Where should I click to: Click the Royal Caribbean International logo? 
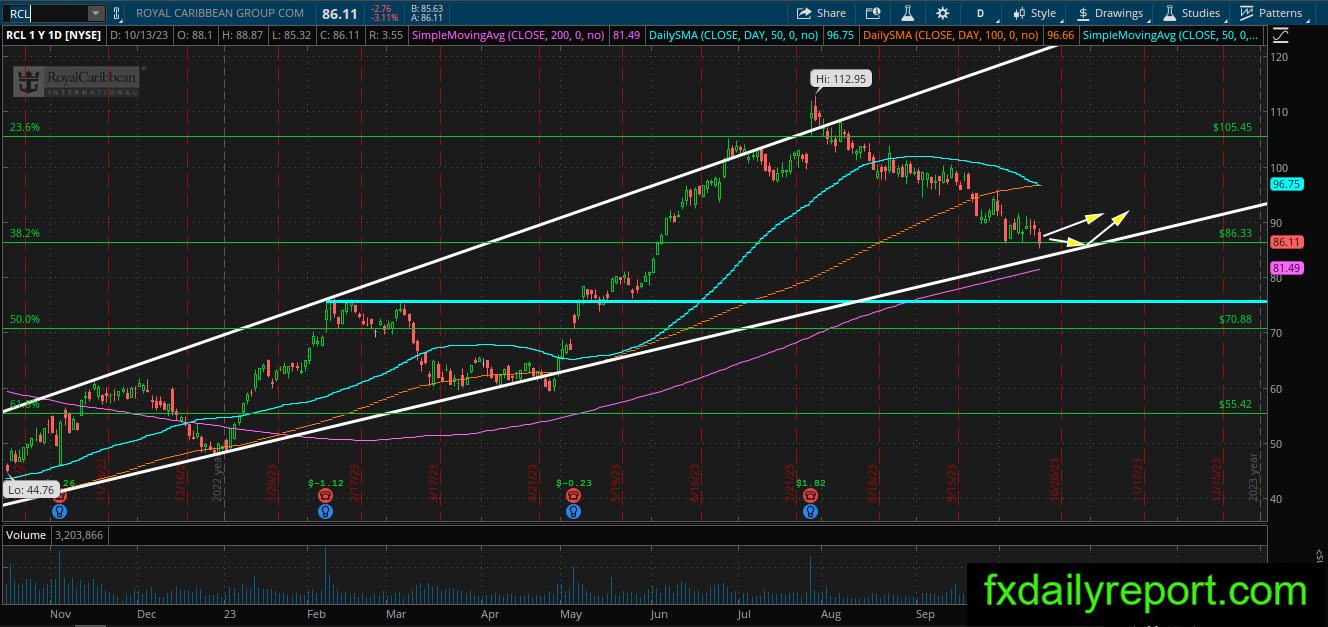click(76, 82)
